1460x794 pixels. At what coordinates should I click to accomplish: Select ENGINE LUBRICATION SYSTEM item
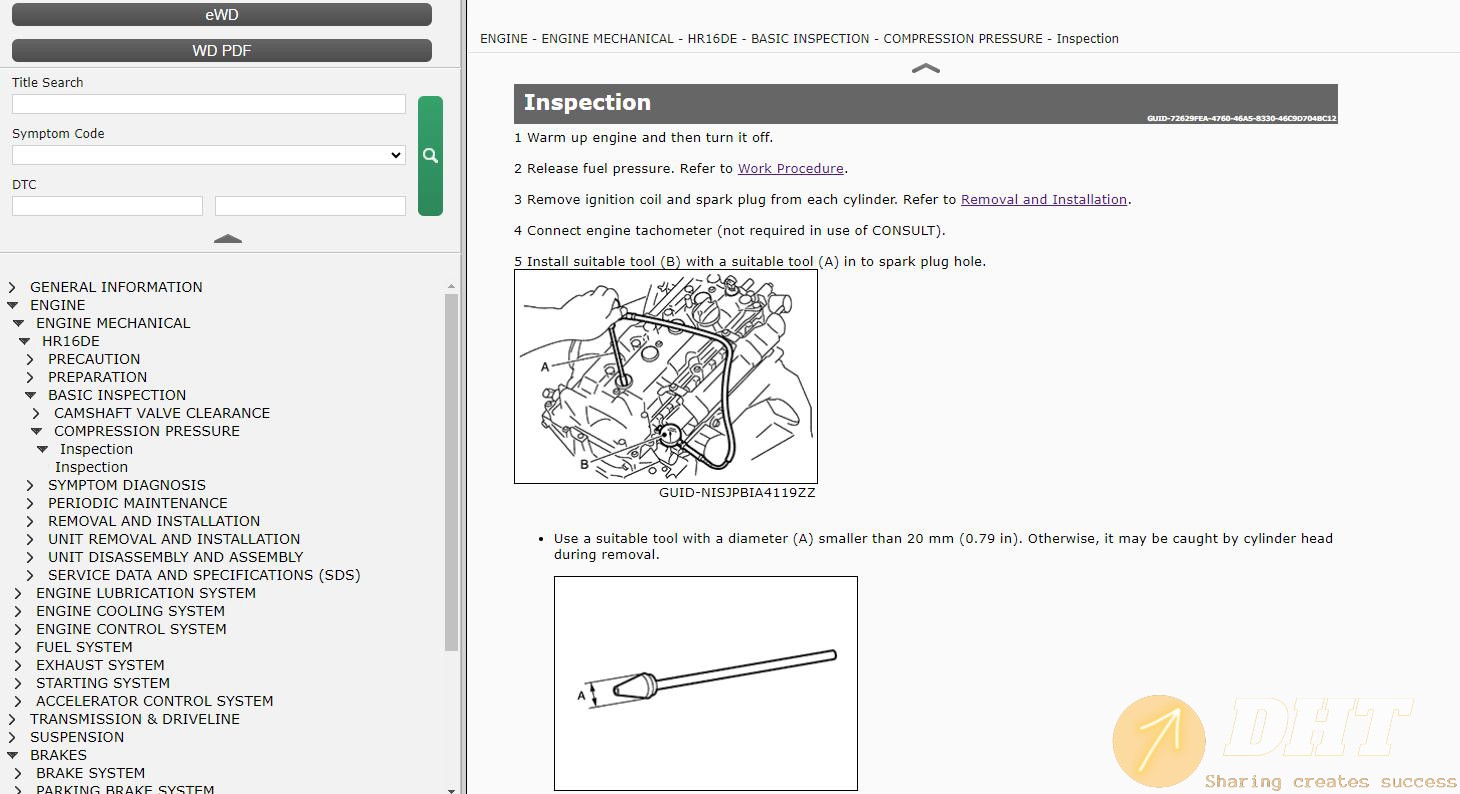click(146, 593)
